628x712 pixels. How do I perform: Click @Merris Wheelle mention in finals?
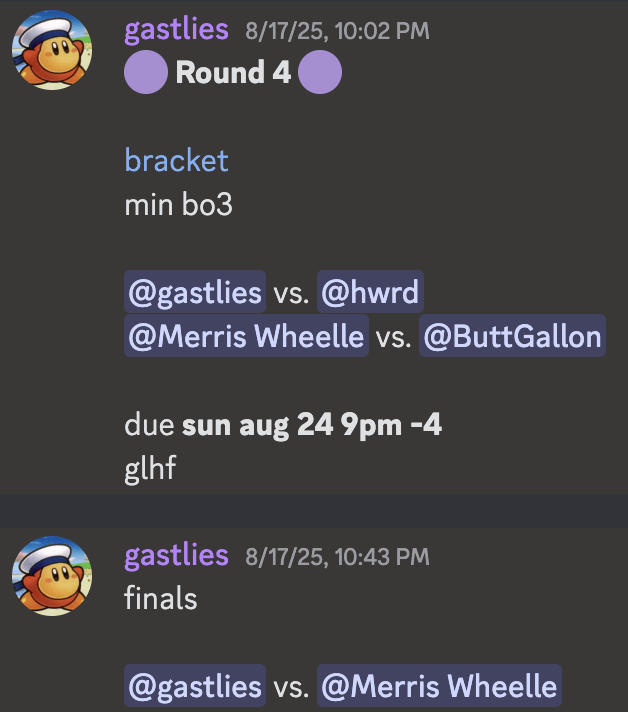(439, 685)
